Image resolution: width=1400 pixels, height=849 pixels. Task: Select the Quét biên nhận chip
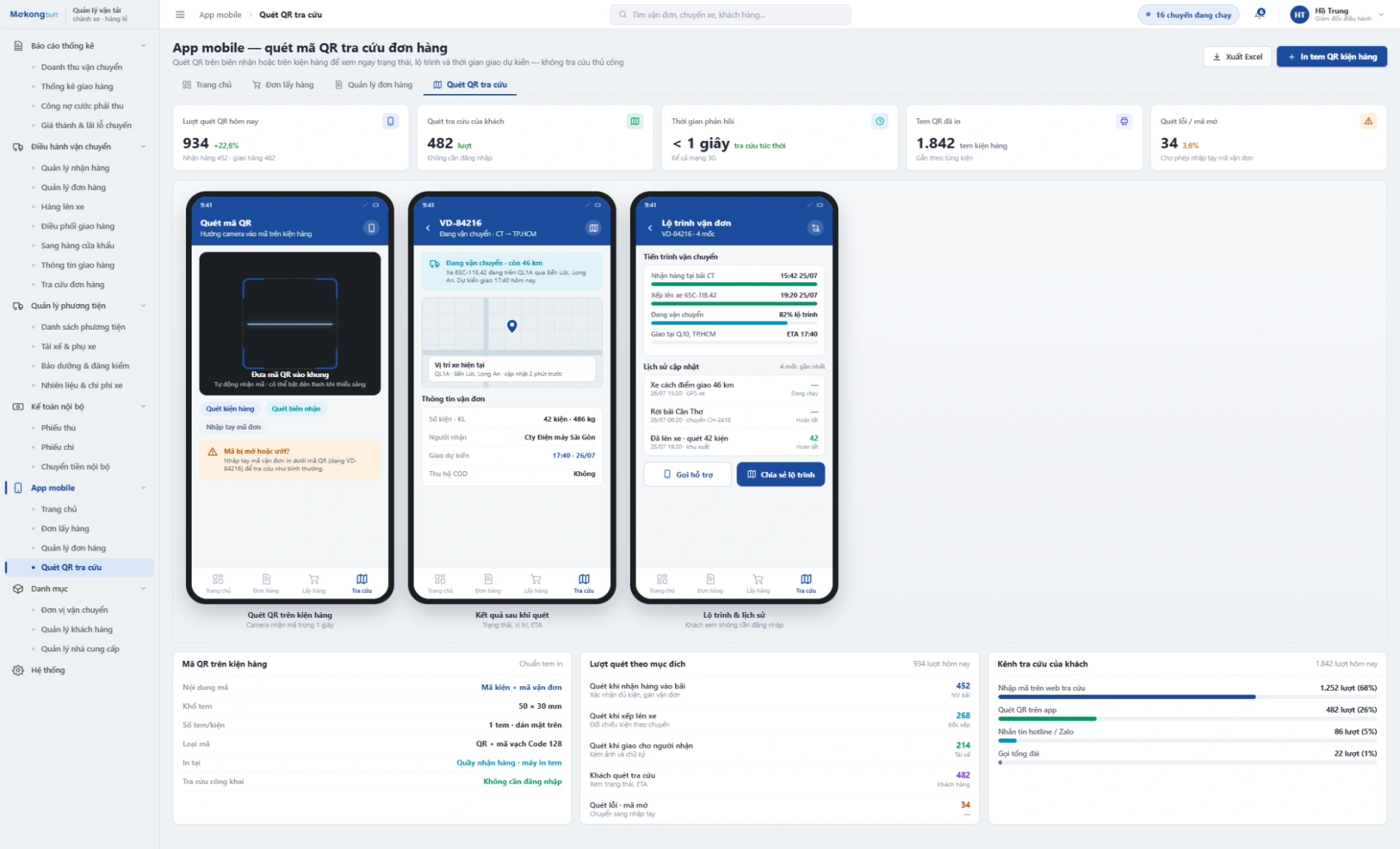tap(296, 409)
